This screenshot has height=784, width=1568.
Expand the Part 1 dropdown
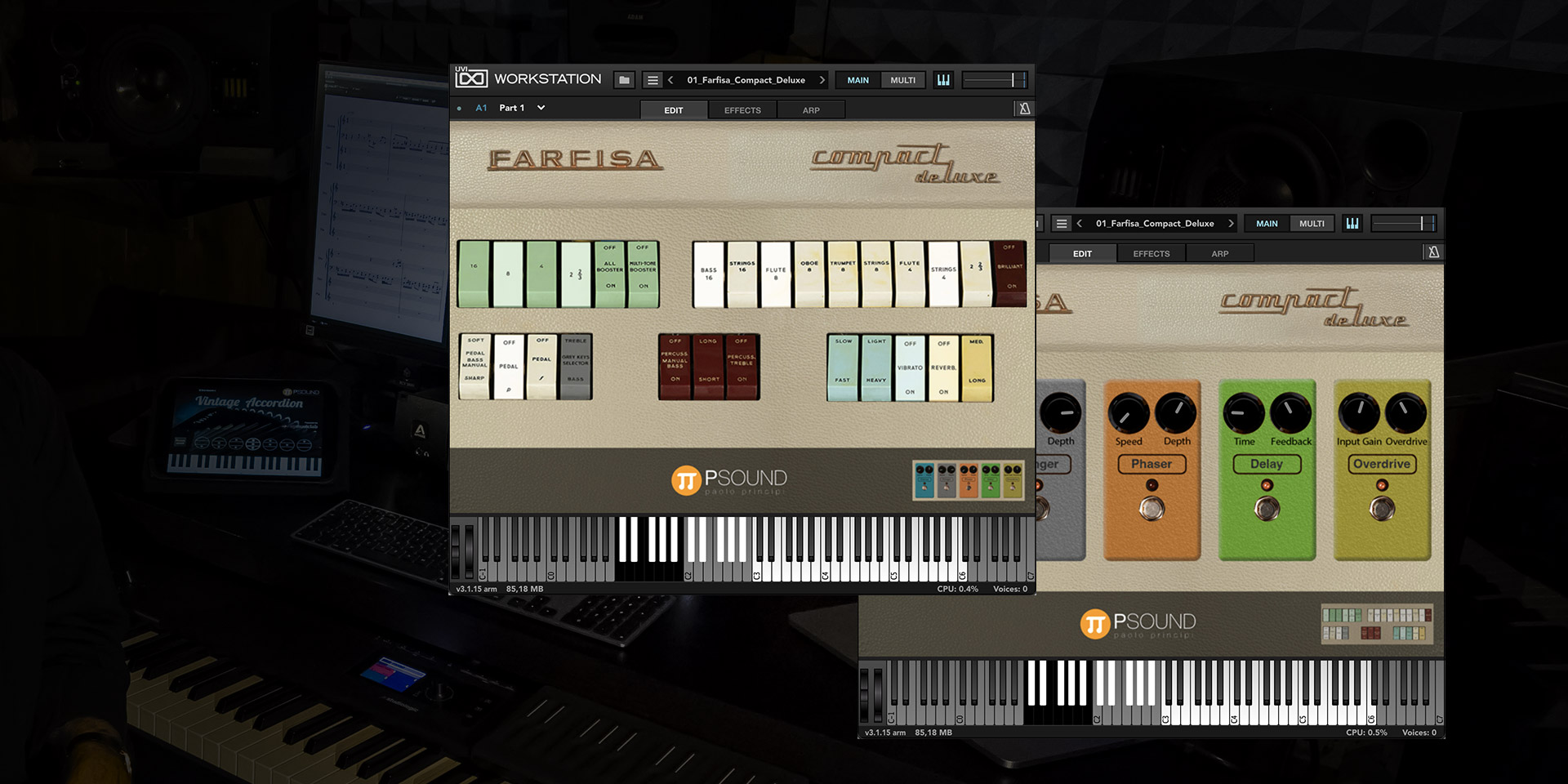tap(541, 108)
